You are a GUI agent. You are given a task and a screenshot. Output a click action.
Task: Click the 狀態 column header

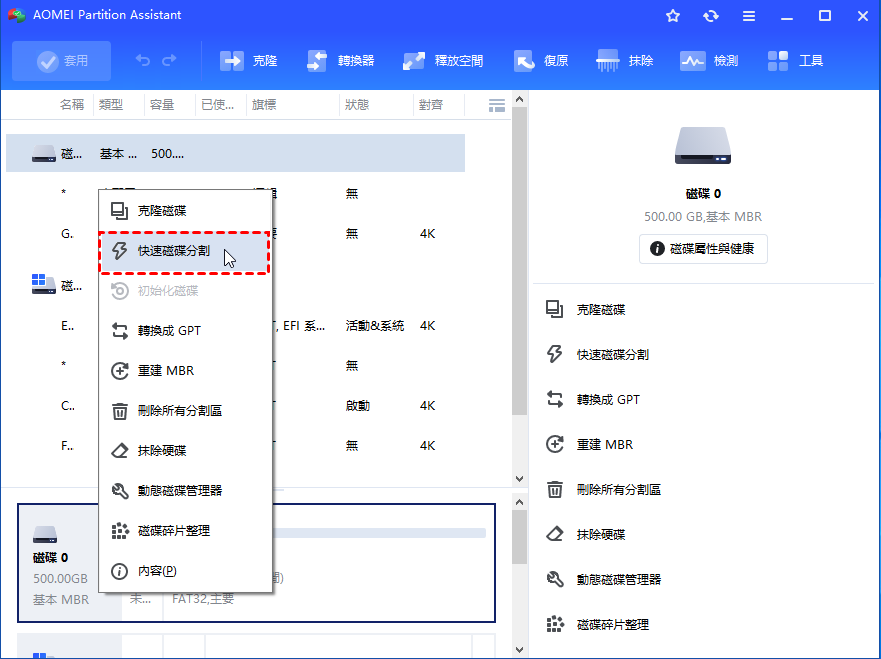(357, 104)
